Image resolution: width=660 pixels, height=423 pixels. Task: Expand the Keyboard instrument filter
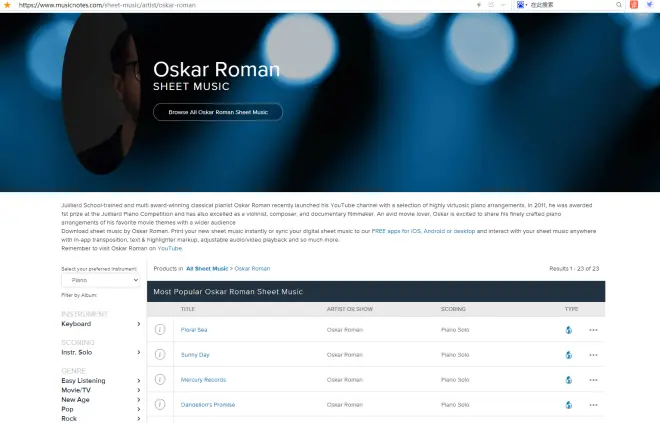[x=101, y=324]
